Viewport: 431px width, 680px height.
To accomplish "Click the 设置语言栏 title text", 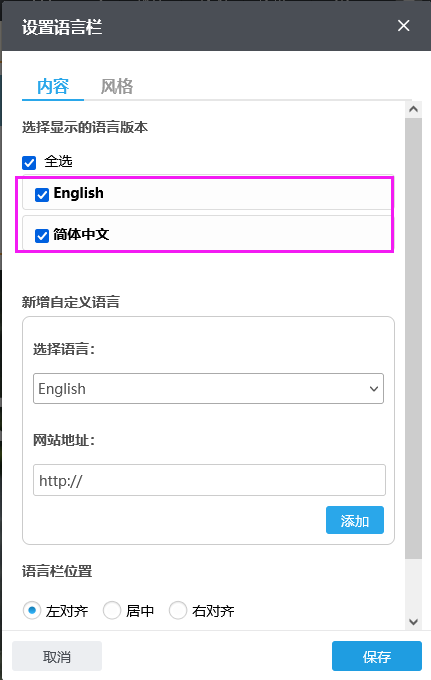I will click(x=62, y=27).
